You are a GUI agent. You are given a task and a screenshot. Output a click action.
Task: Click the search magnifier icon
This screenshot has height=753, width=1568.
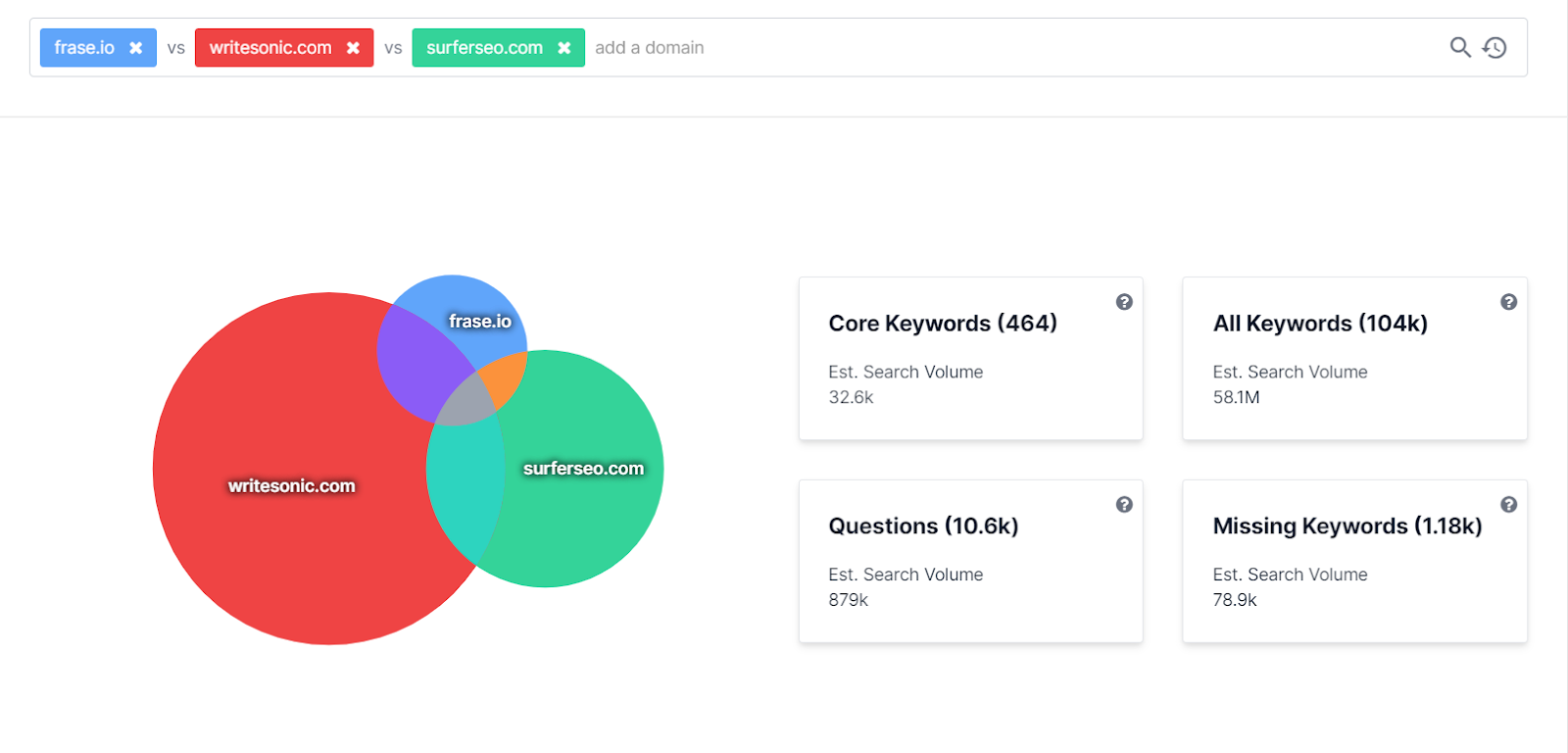(1460, 47)
